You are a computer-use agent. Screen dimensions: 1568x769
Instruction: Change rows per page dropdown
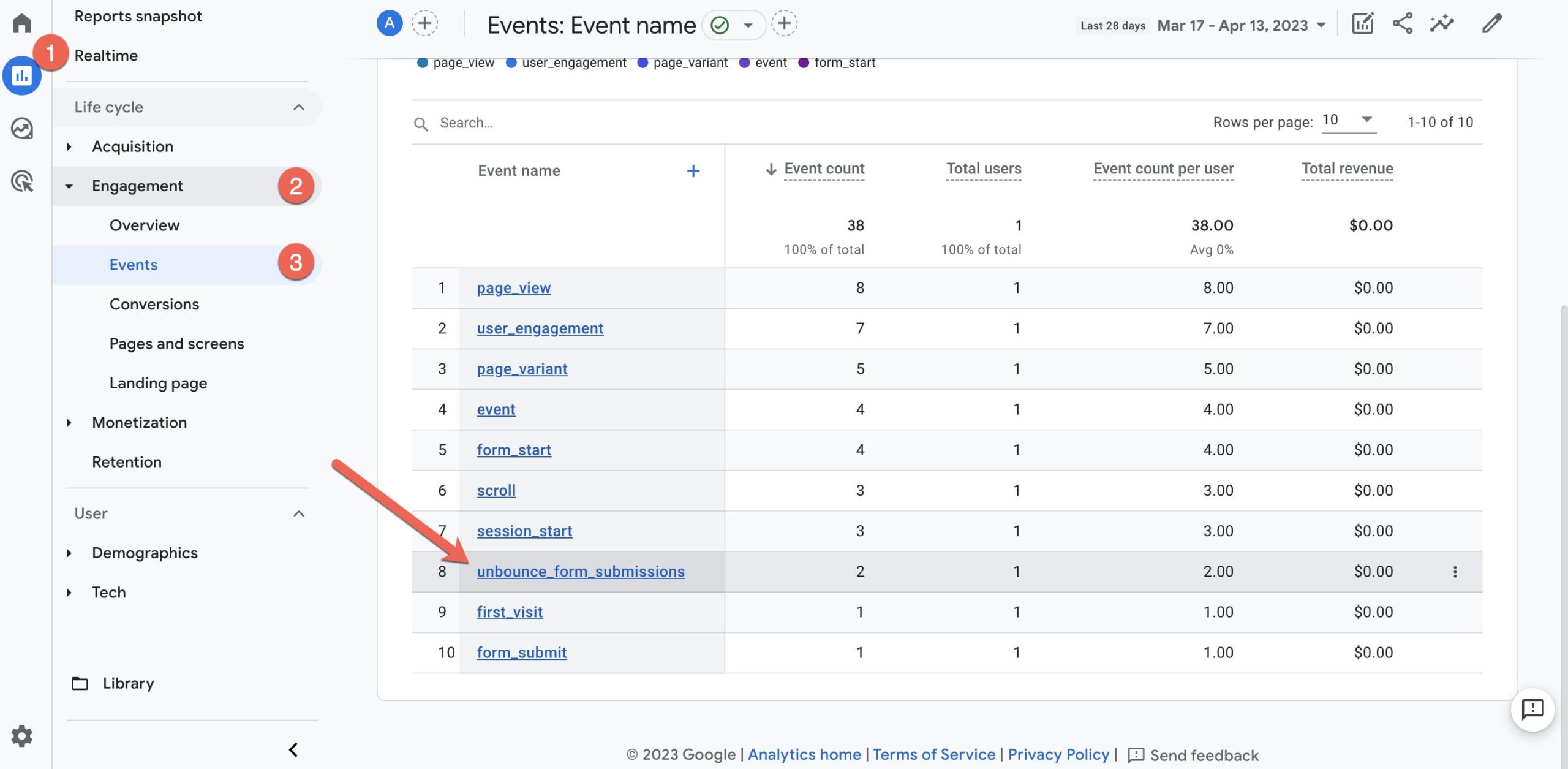[x=1349, y=120]
